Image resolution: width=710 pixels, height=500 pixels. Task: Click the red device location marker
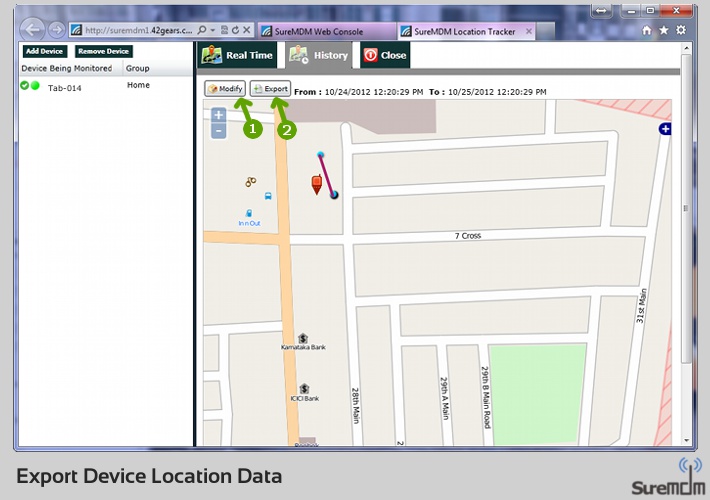(317, 183)
